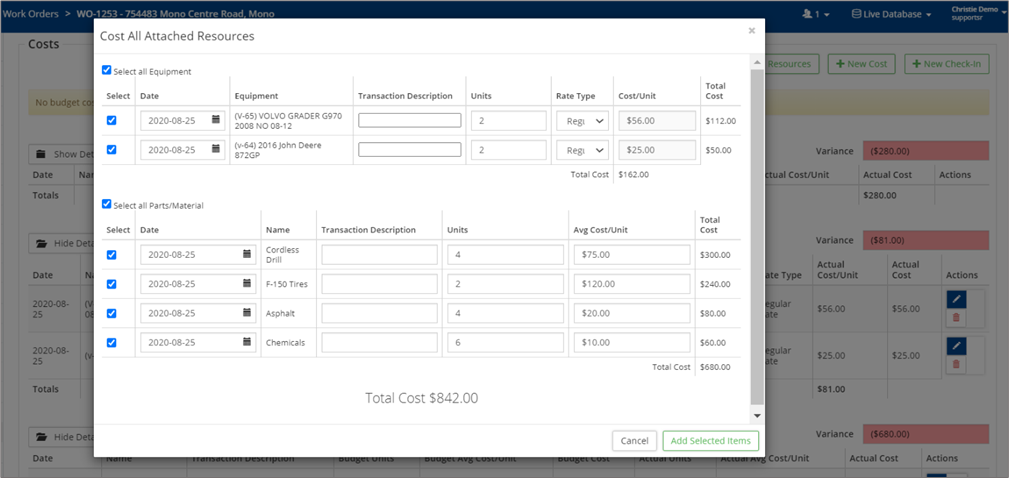Image resolution: width=1009 pixels, height=478 pixels.
Task: Open calendar icon in Chemicals row
Action: tap(247, 342)
